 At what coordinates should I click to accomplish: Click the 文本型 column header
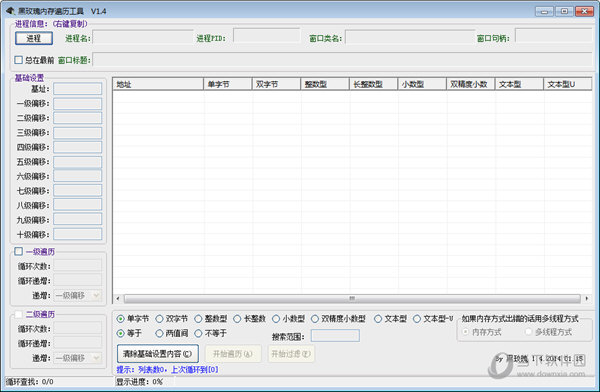(x=519, y=84)
